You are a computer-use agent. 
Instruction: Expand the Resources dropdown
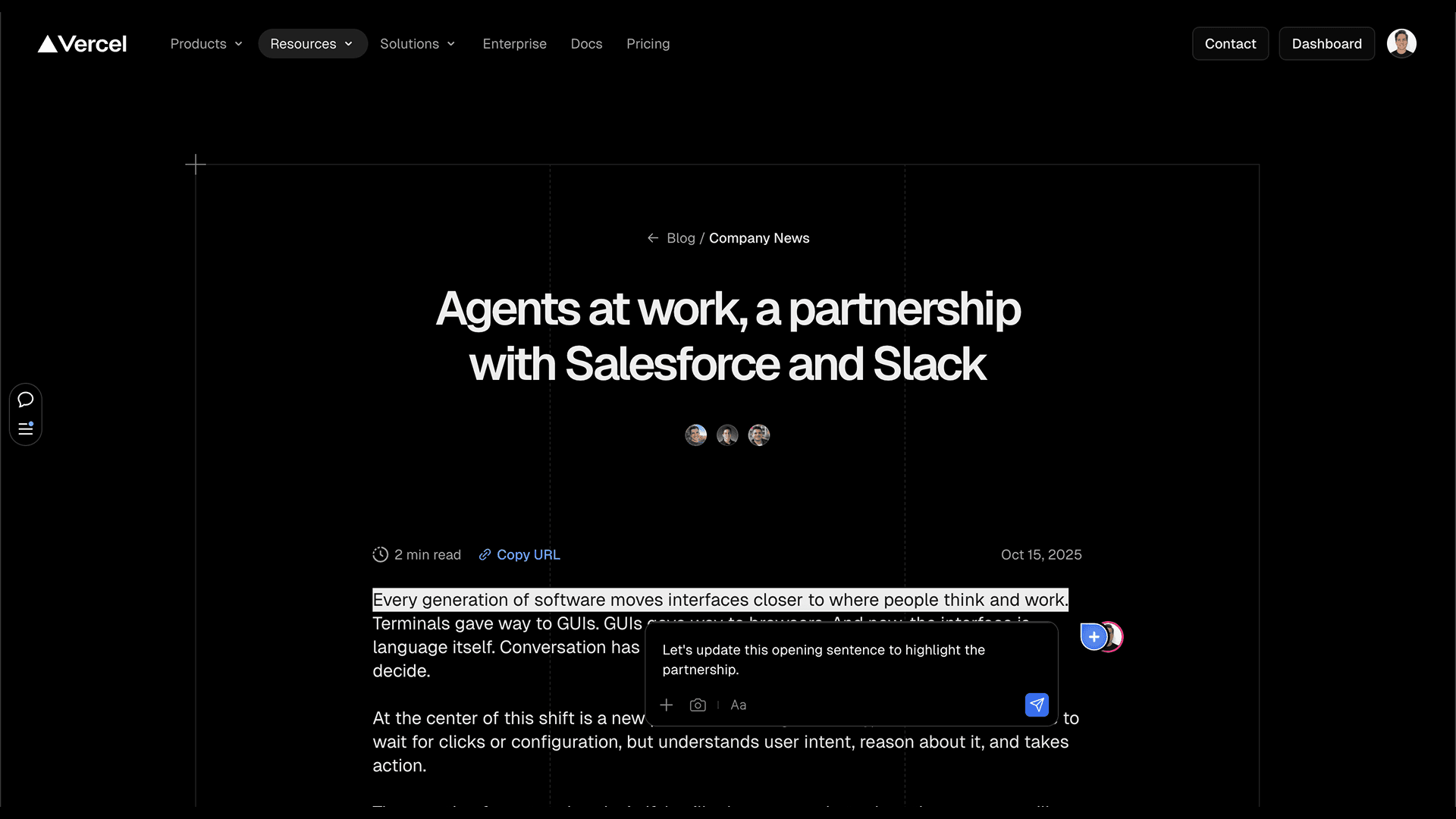point(312,44)
